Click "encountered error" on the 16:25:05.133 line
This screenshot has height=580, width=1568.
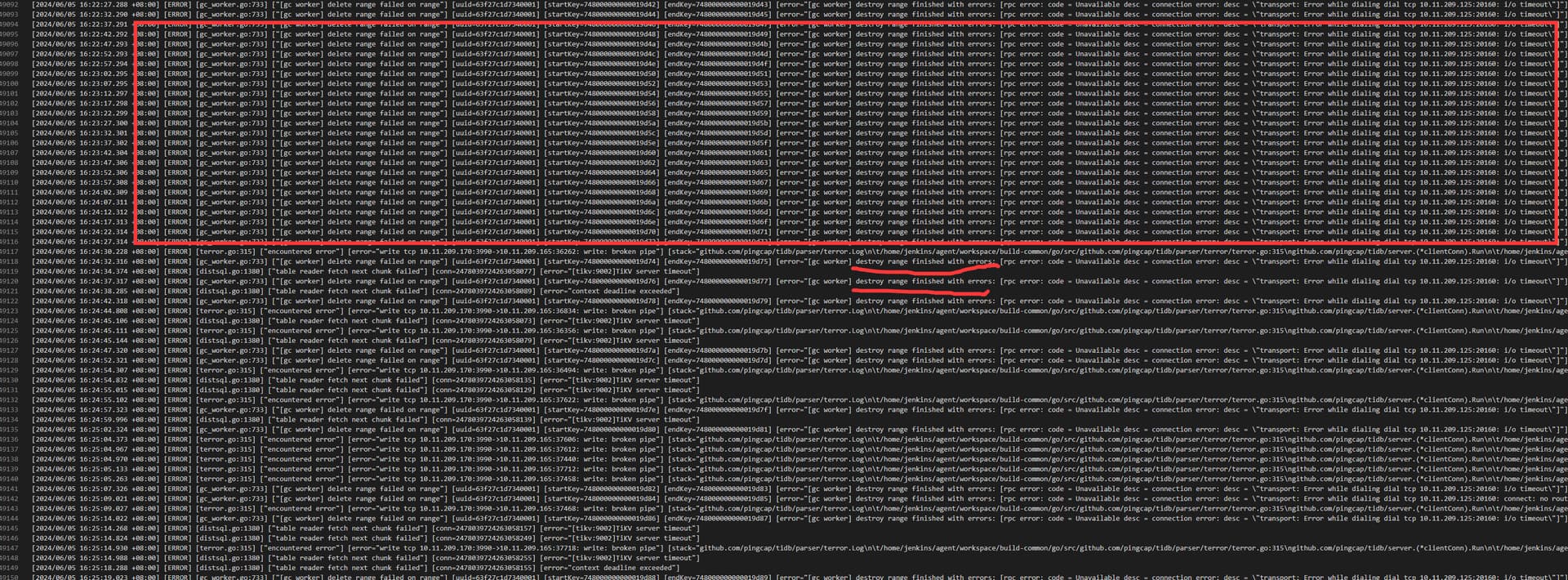tap(301, 469)
